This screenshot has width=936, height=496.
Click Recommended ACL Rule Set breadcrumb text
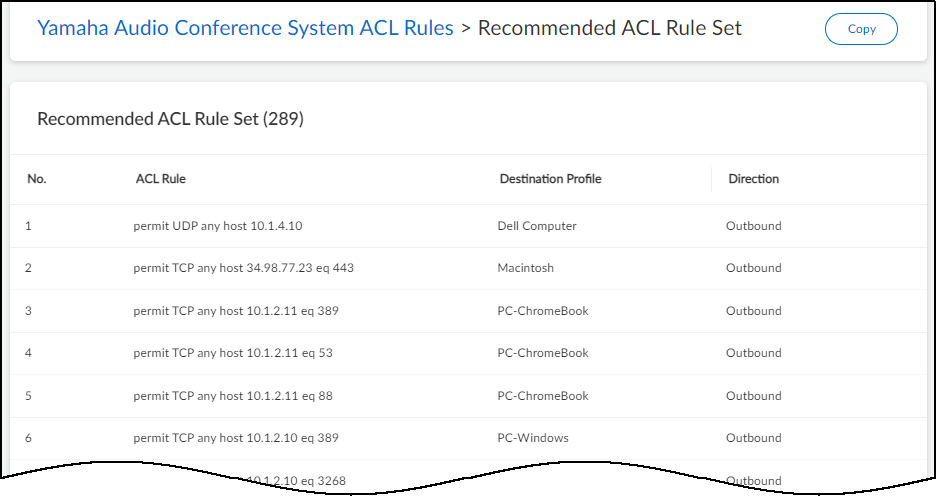pos(610,28)
